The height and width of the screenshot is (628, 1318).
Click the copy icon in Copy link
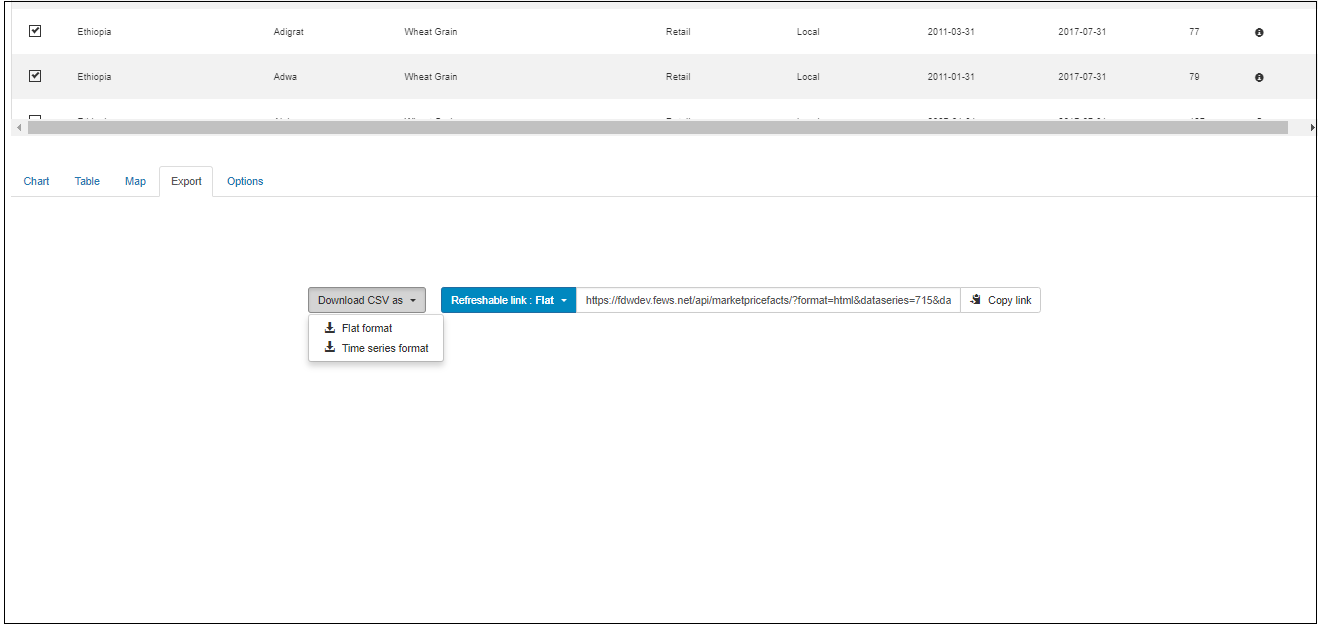click(976, 300)
